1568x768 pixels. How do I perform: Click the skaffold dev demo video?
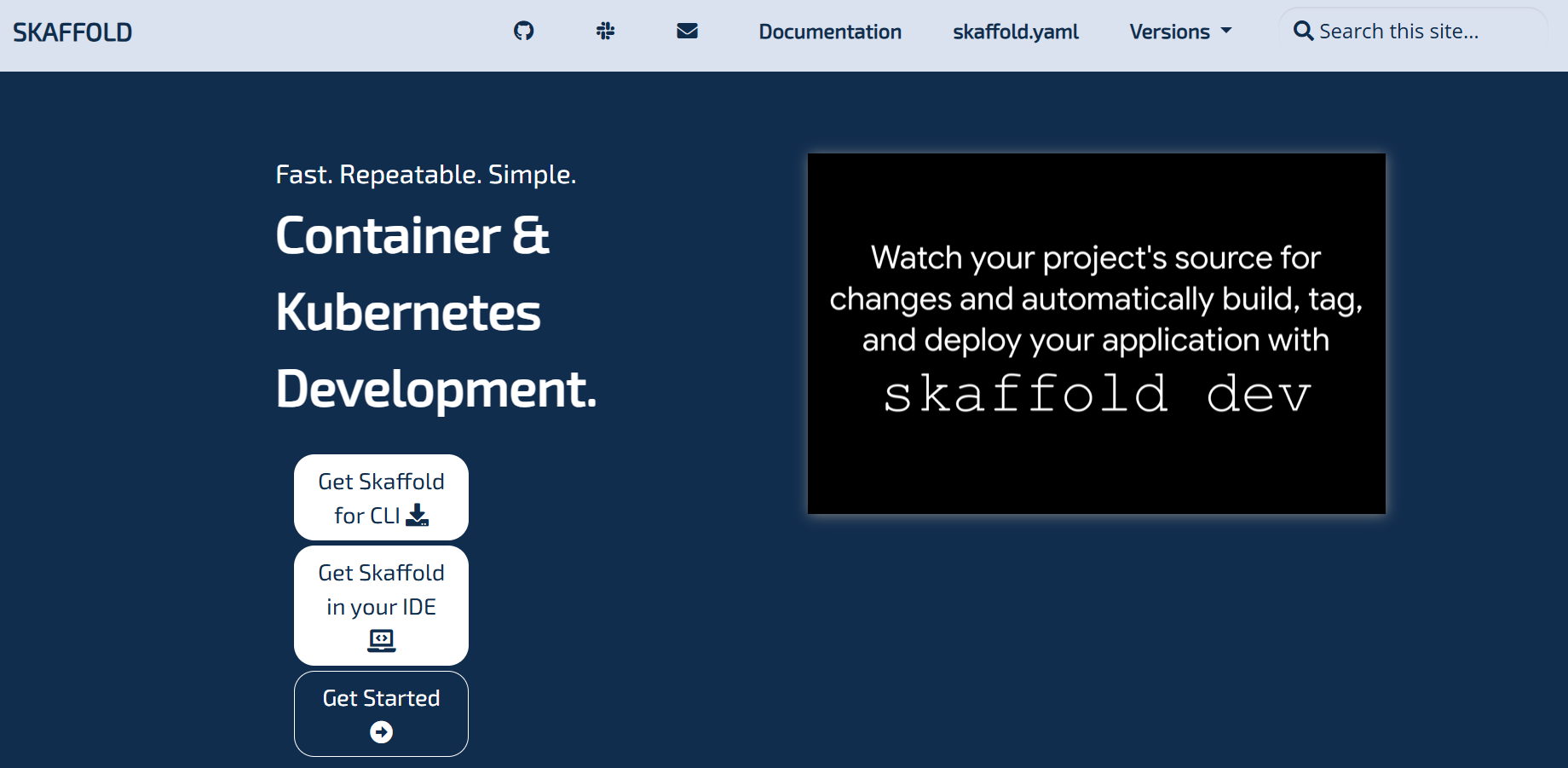pos(1096,333)
